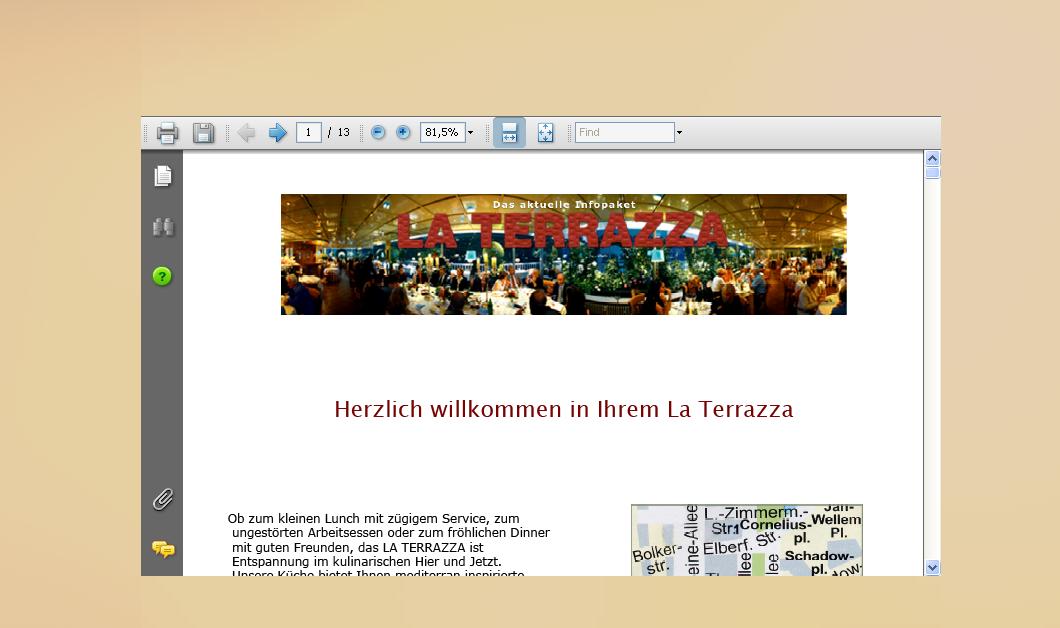Screen dimensions: 1060x628
Task: Click the scroll down arrow
Action: tap(932, 568)
